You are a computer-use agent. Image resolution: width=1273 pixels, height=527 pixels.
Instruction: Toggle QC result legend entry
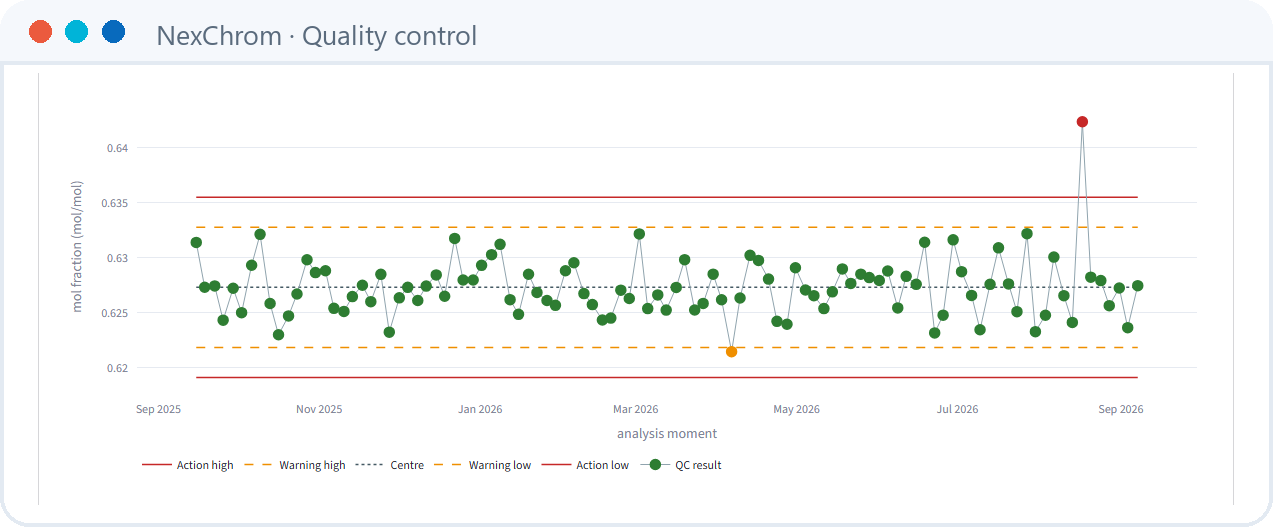[x=680, y=465]
